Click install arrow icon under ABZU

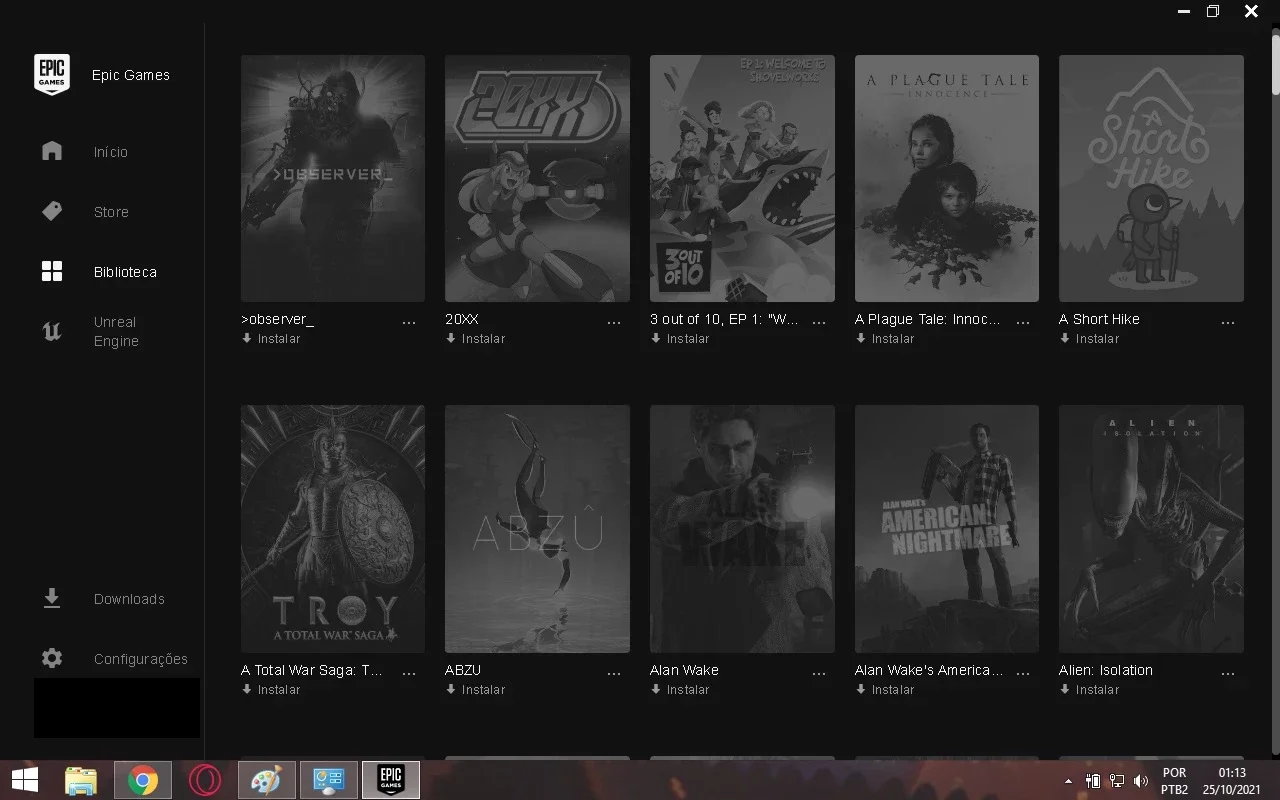pos(451,690)
